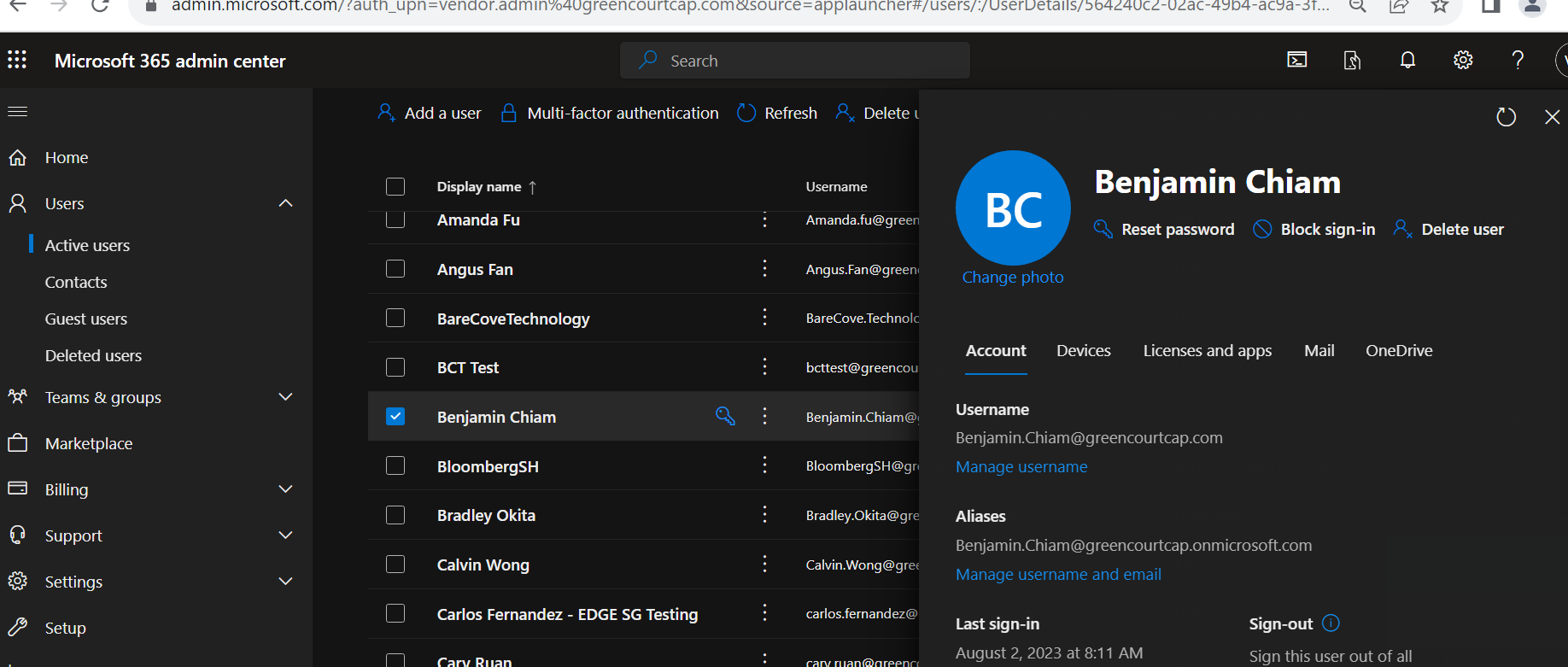This screenshot has width=1568, height=667.
Task: Expand Settings section chevron
Action: point(286,582)
